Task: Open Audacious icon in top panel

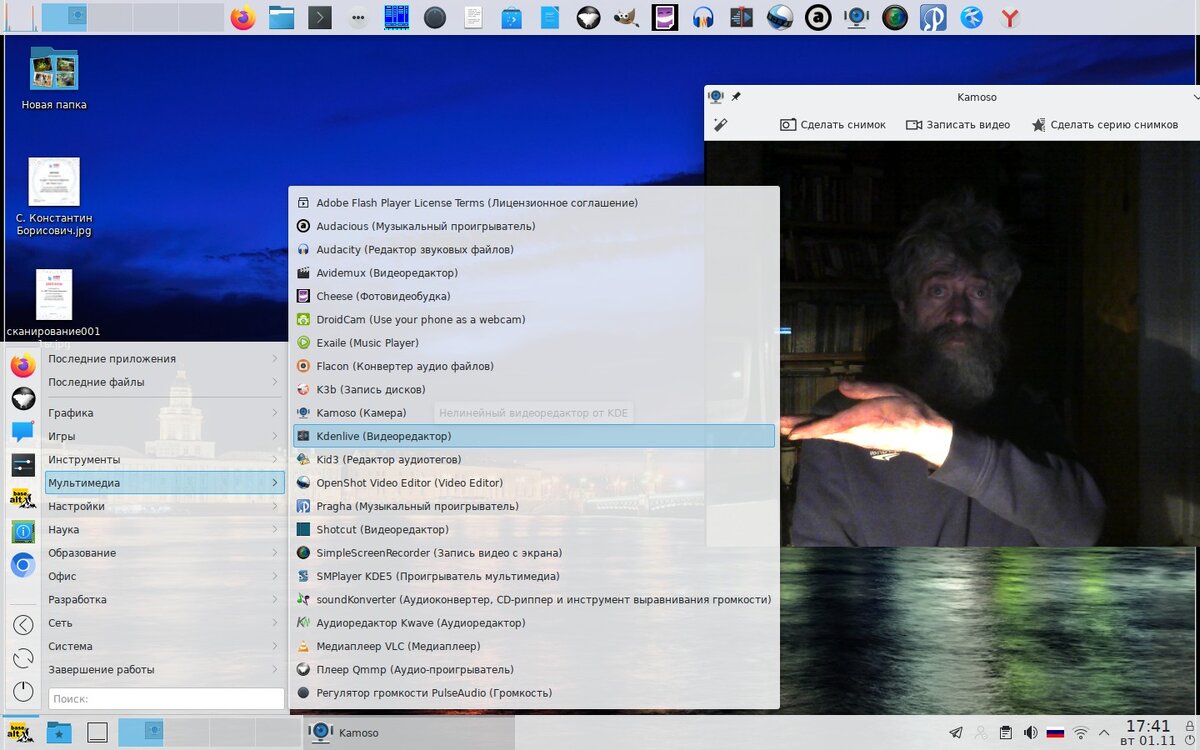Action: pyautogui.click(x=818, y=17)
